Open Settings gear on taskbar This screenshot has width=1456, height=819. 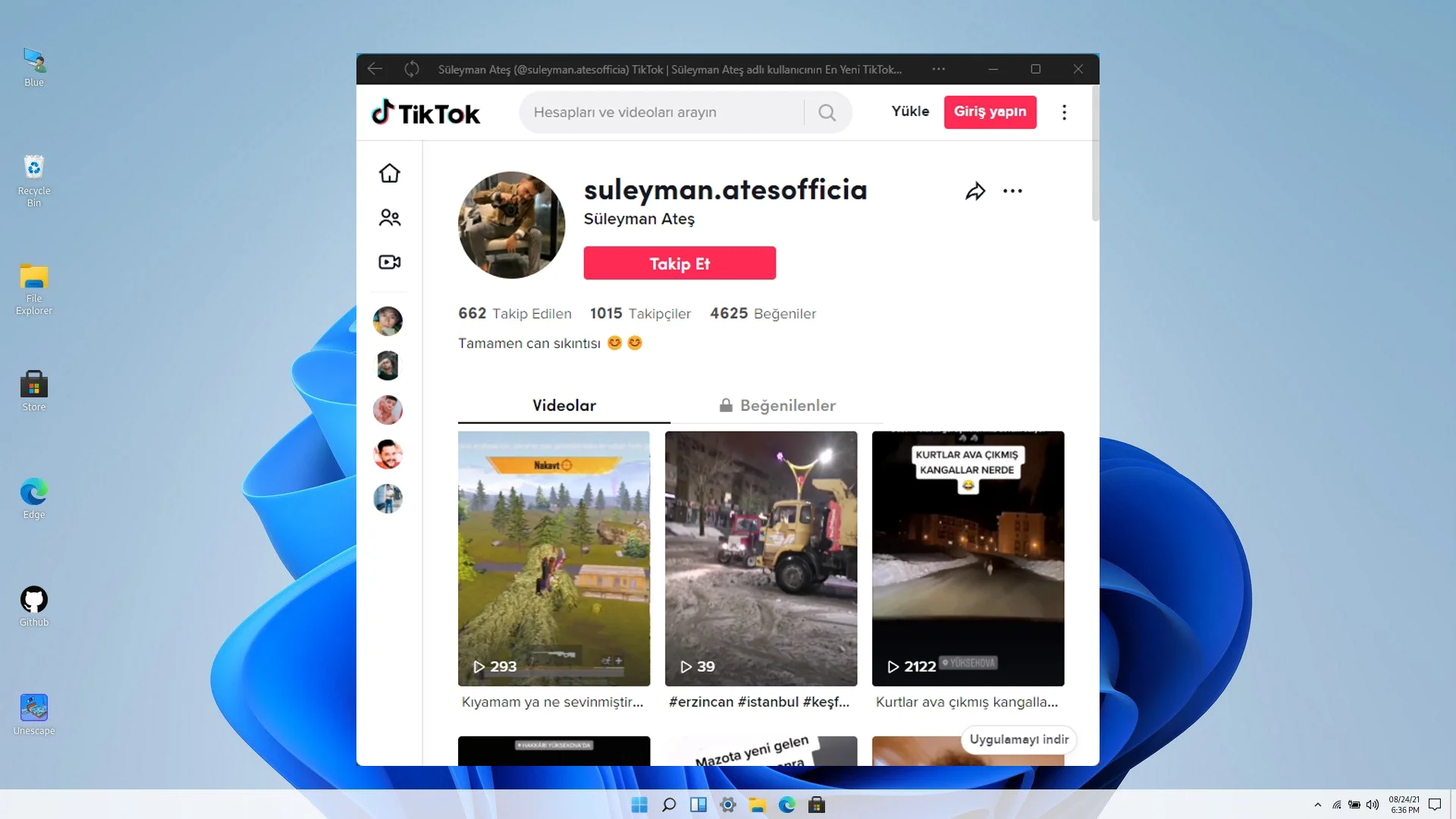(x=728, y=805)
